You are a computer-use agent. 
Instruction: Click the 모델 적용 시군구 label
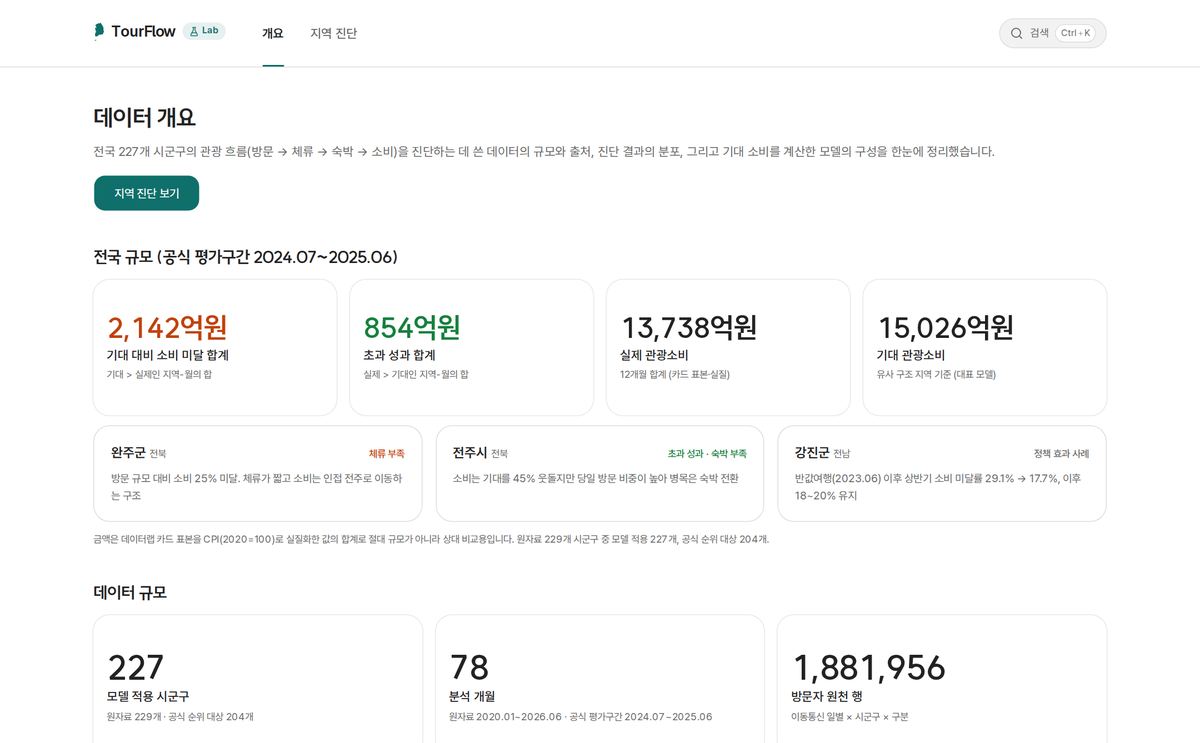pos(148,696)
